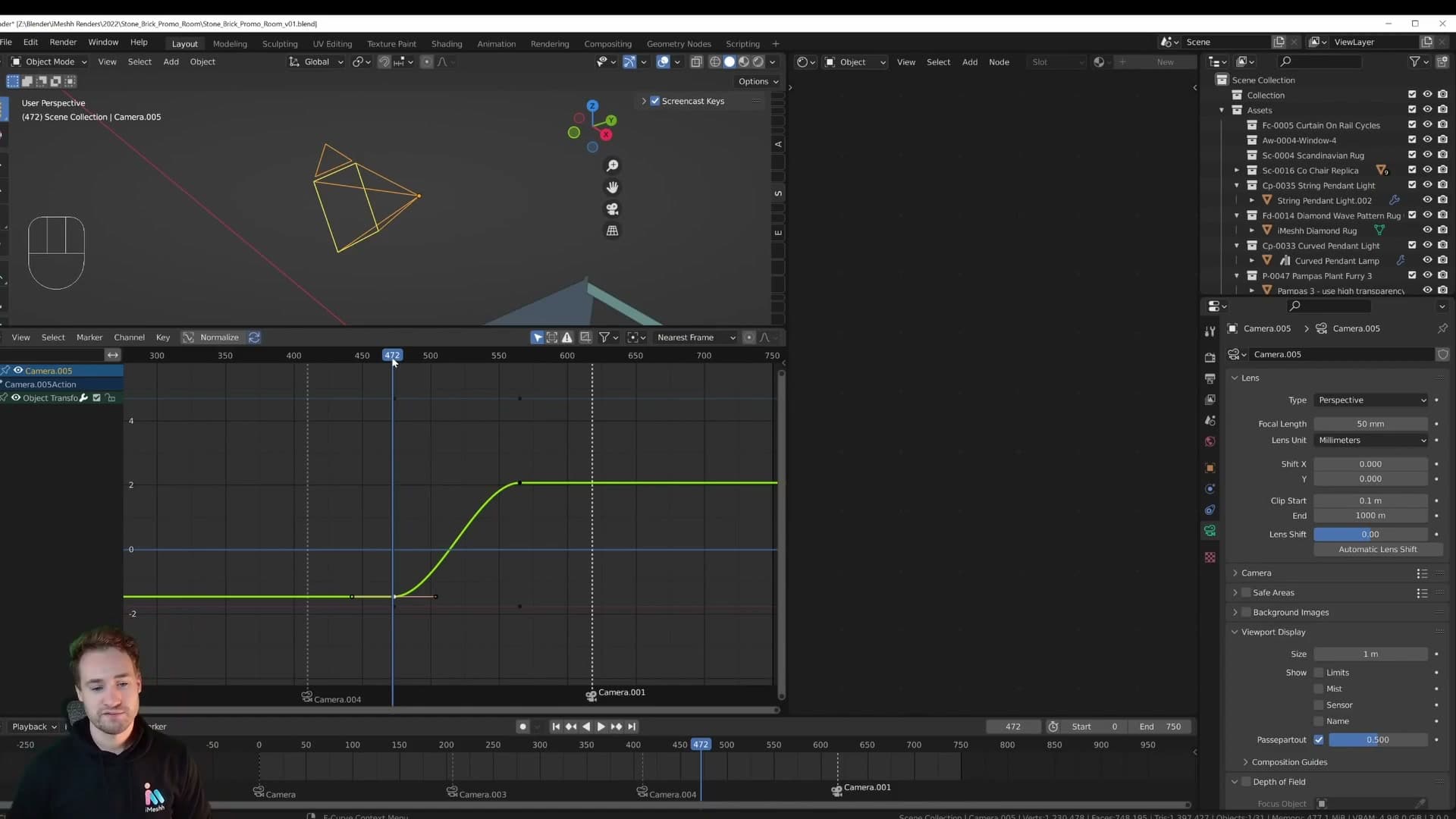Screen dimensions: 1456x819
Task: Enable the Limits checkbox under Show
Action: 1319,673
